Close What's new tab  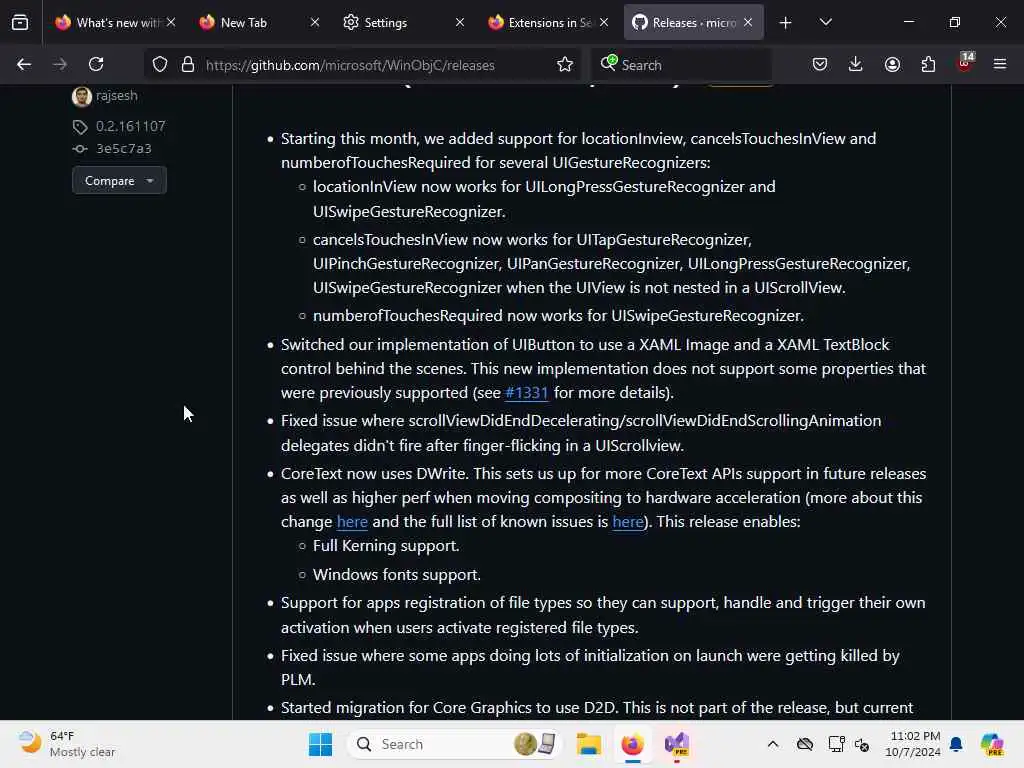pos(171,22)
